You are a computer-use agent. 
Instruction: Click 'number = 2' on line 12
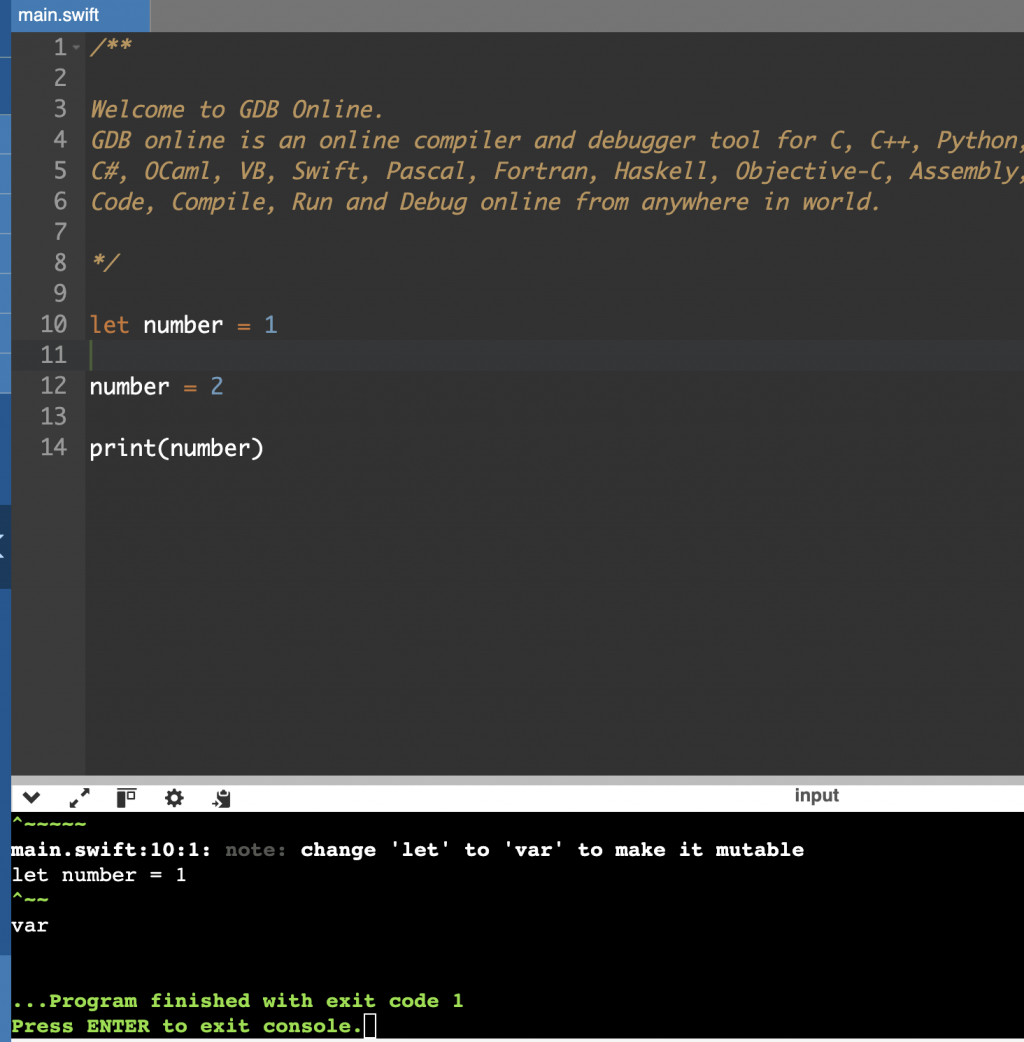coord(157,387)
